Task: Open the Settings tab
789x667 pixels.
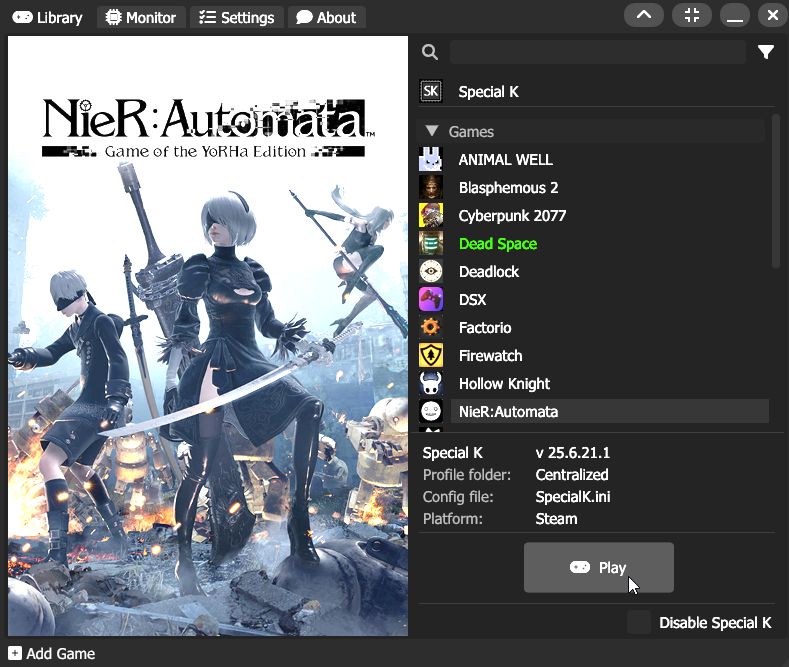Action: pyautogui.click(x=236, y=18)
